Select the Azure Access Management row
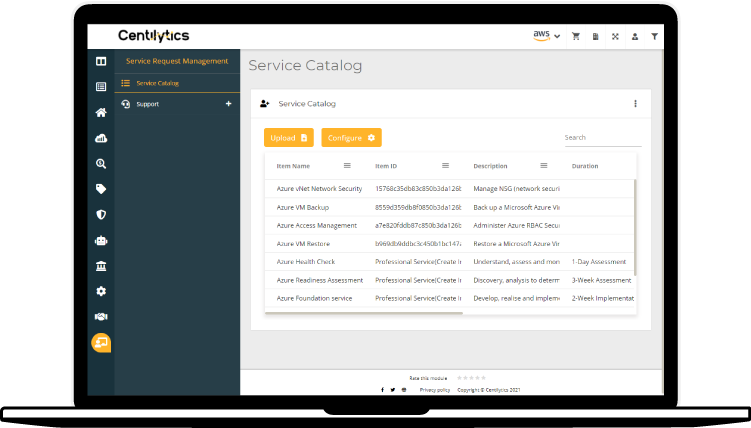 coord(450,225)
